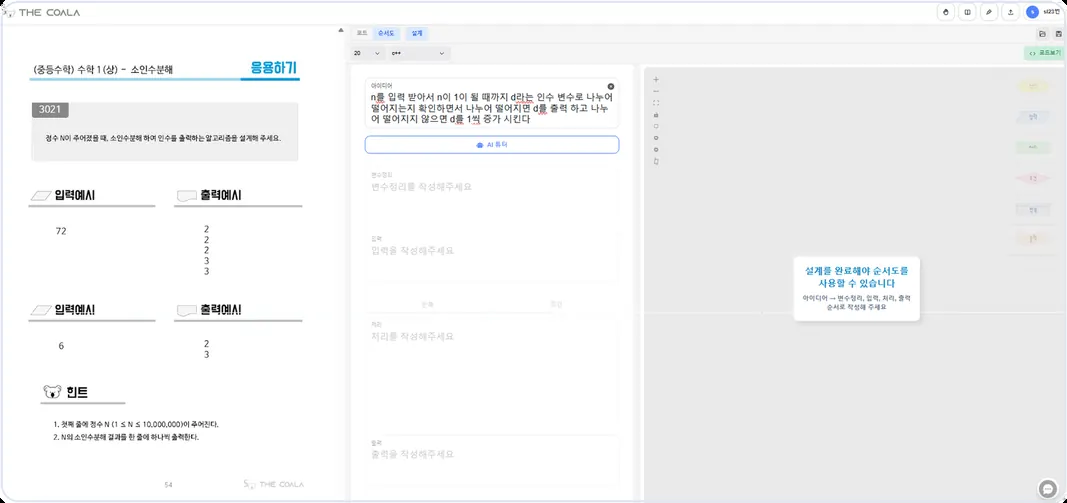The height and width of the screenshot is (503, 1067).
Task: Select the yellow start node in flowchart palette
Action: [1033, 86]
